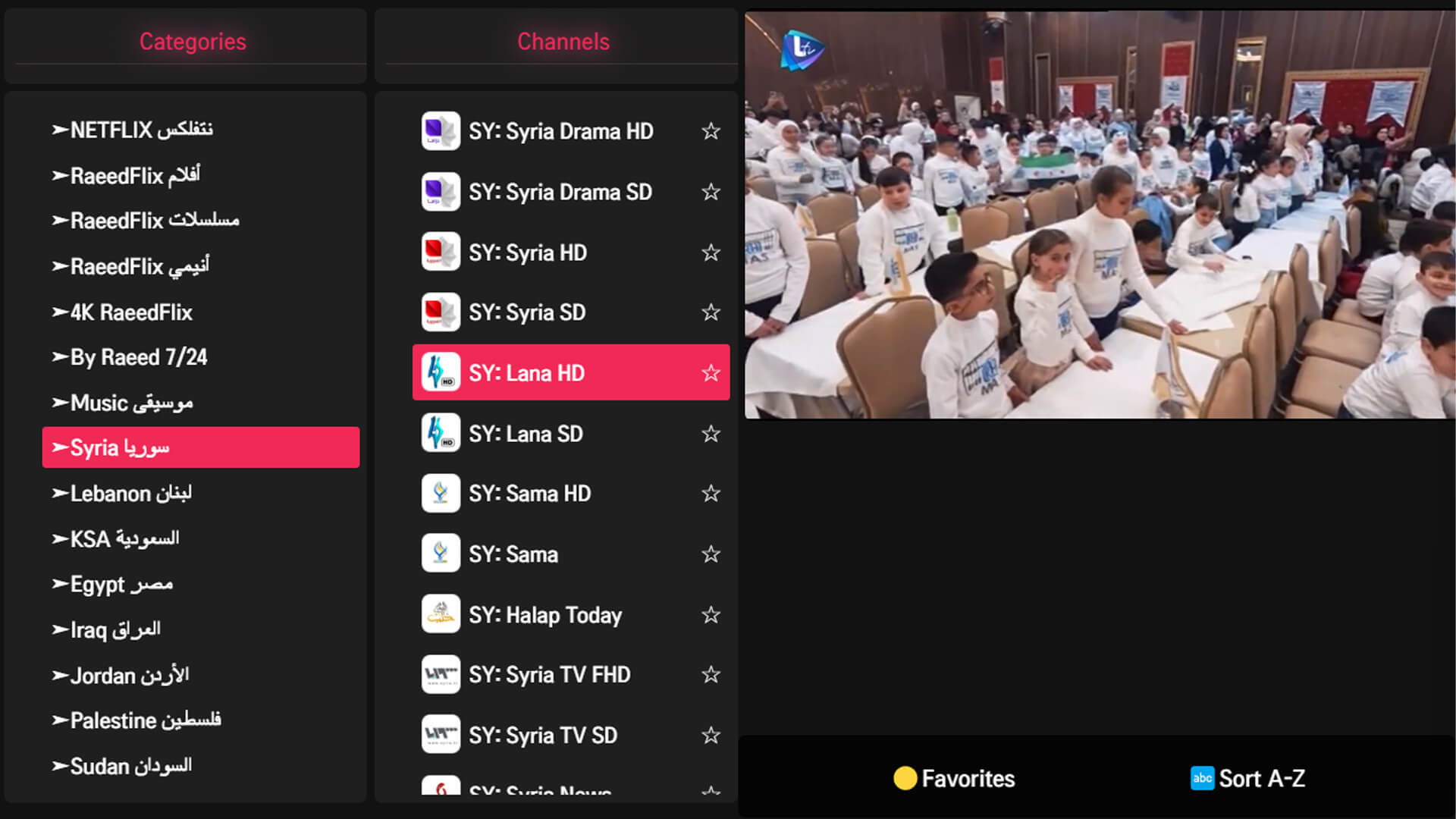Click the SY: Syria TV FHD channel logo
The height and width of the screenshot is (819, 1456).
441,674
